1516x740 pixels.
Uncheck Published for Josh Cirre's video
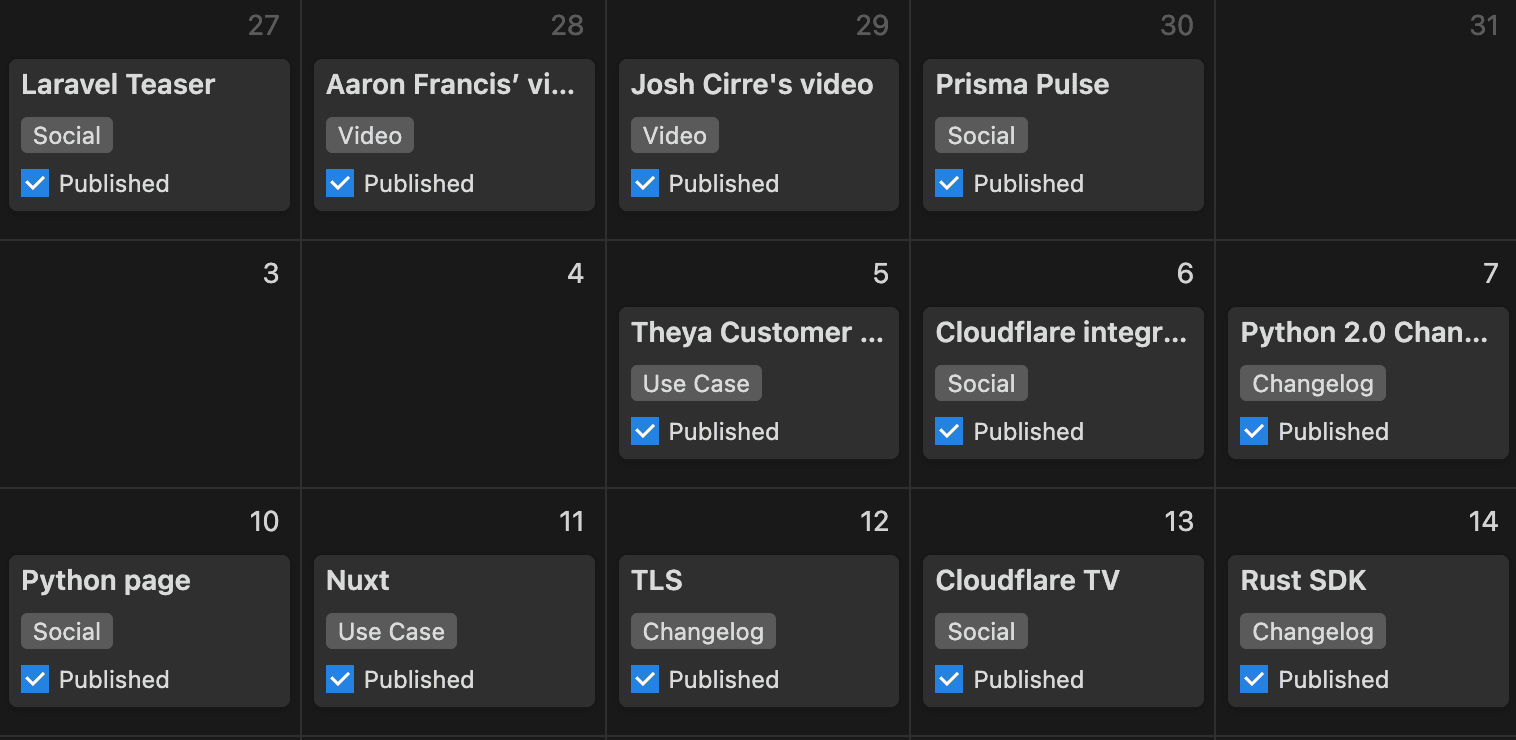[645, 183]
